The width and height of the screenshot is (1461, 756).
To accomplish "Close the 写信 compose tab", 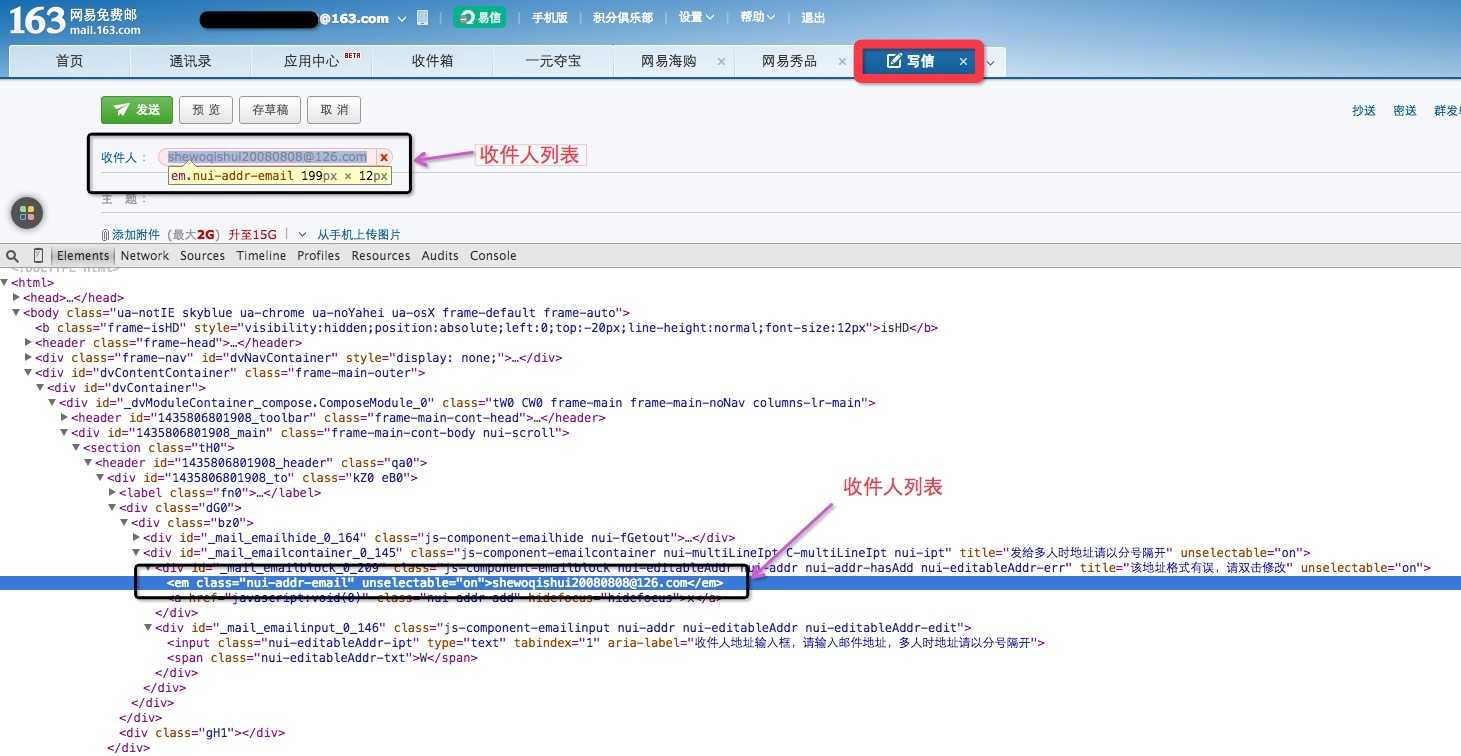I will [963, 62].
